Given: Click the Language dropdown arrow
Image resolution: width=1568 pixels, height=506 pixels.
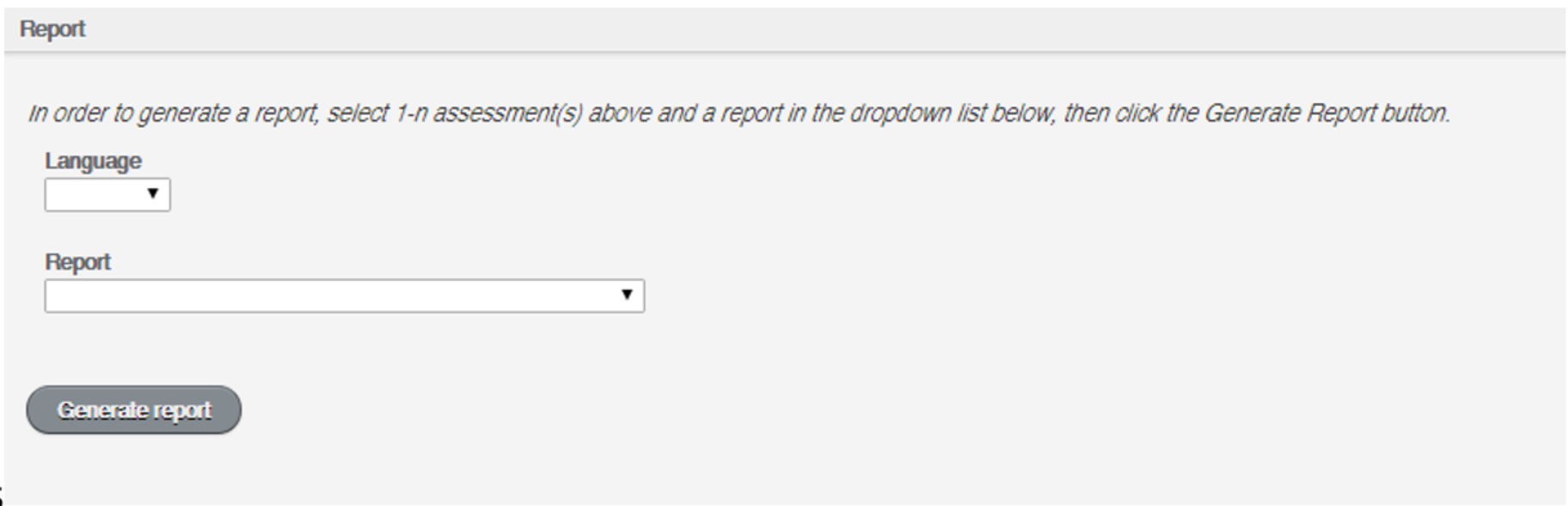Looking at the screenshot, I should [x=152, y=193].
